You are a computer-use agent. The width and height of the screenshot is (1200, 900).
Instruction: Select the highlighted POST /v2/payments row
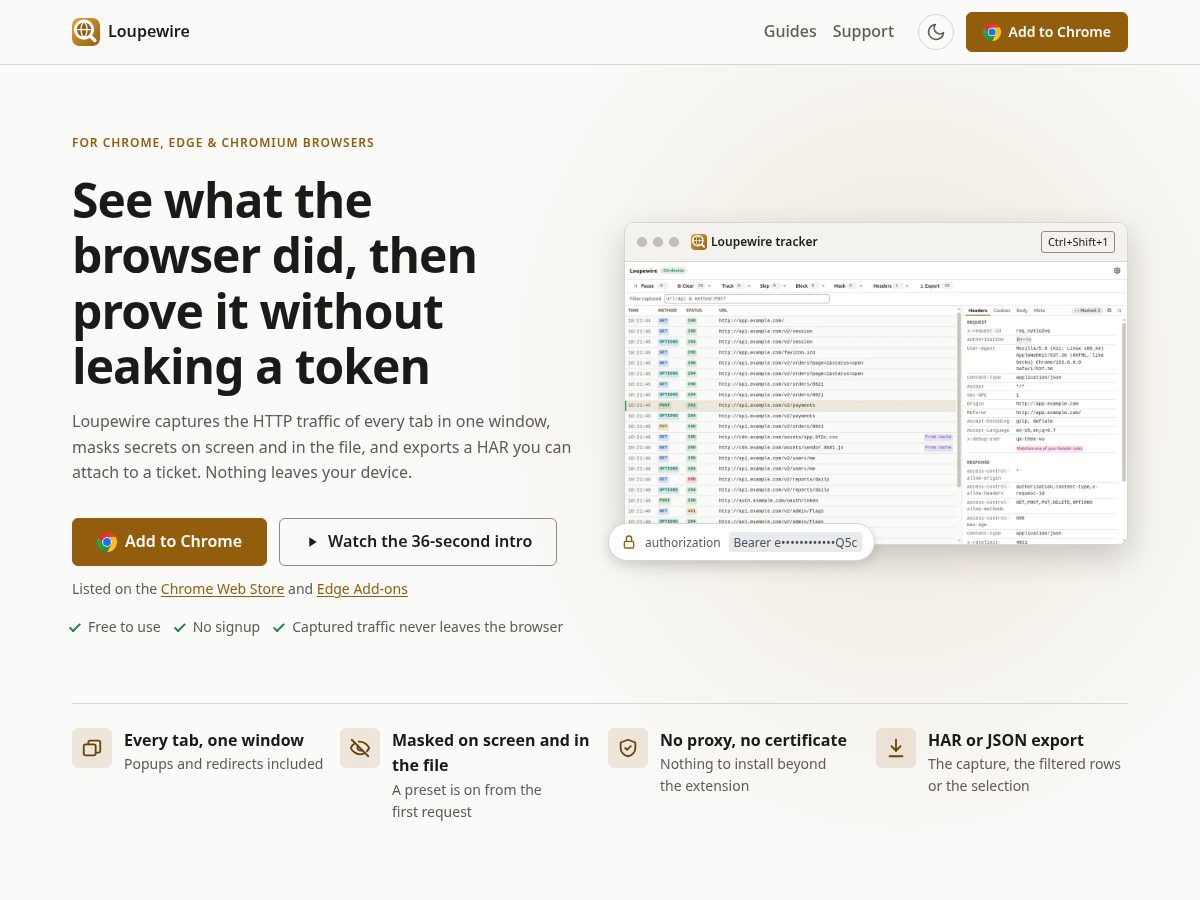tap(792, 405)
